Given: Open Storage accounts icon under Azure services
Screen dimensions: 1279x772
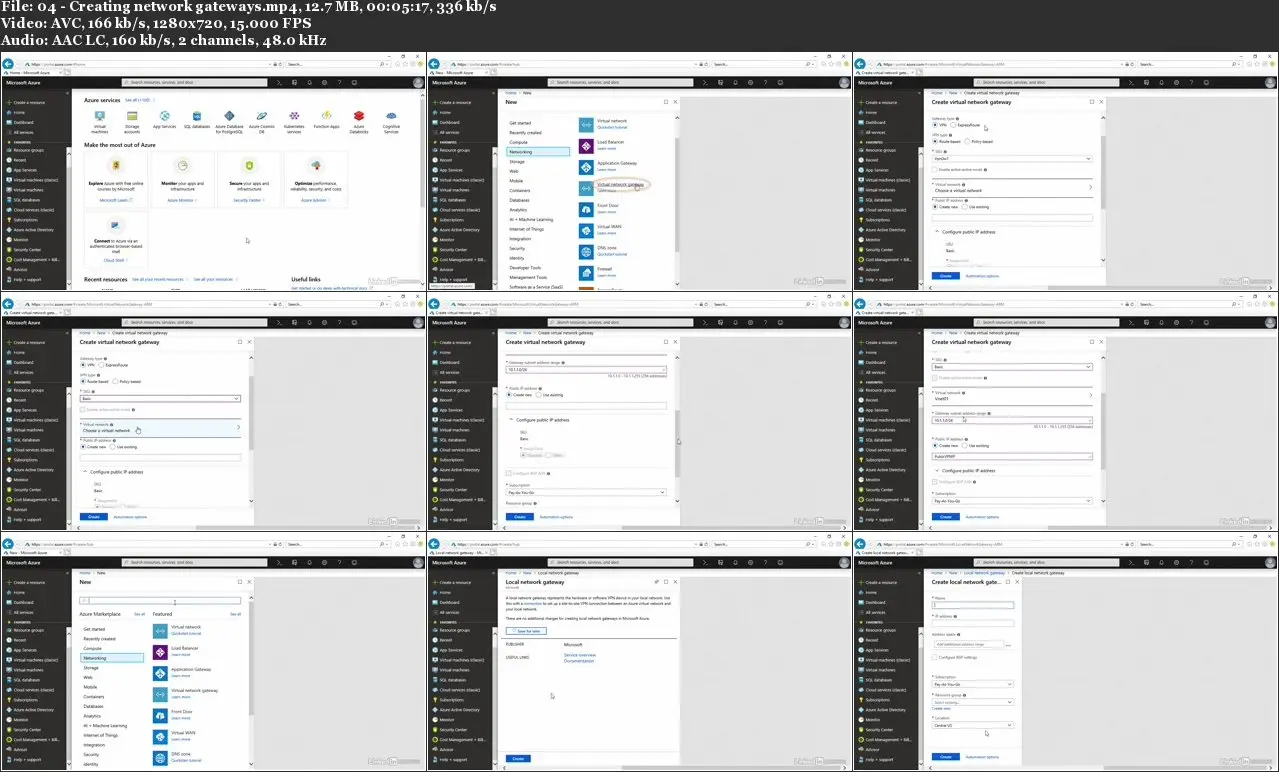Looking at the screenshot, I should click(x=132, y=116).
